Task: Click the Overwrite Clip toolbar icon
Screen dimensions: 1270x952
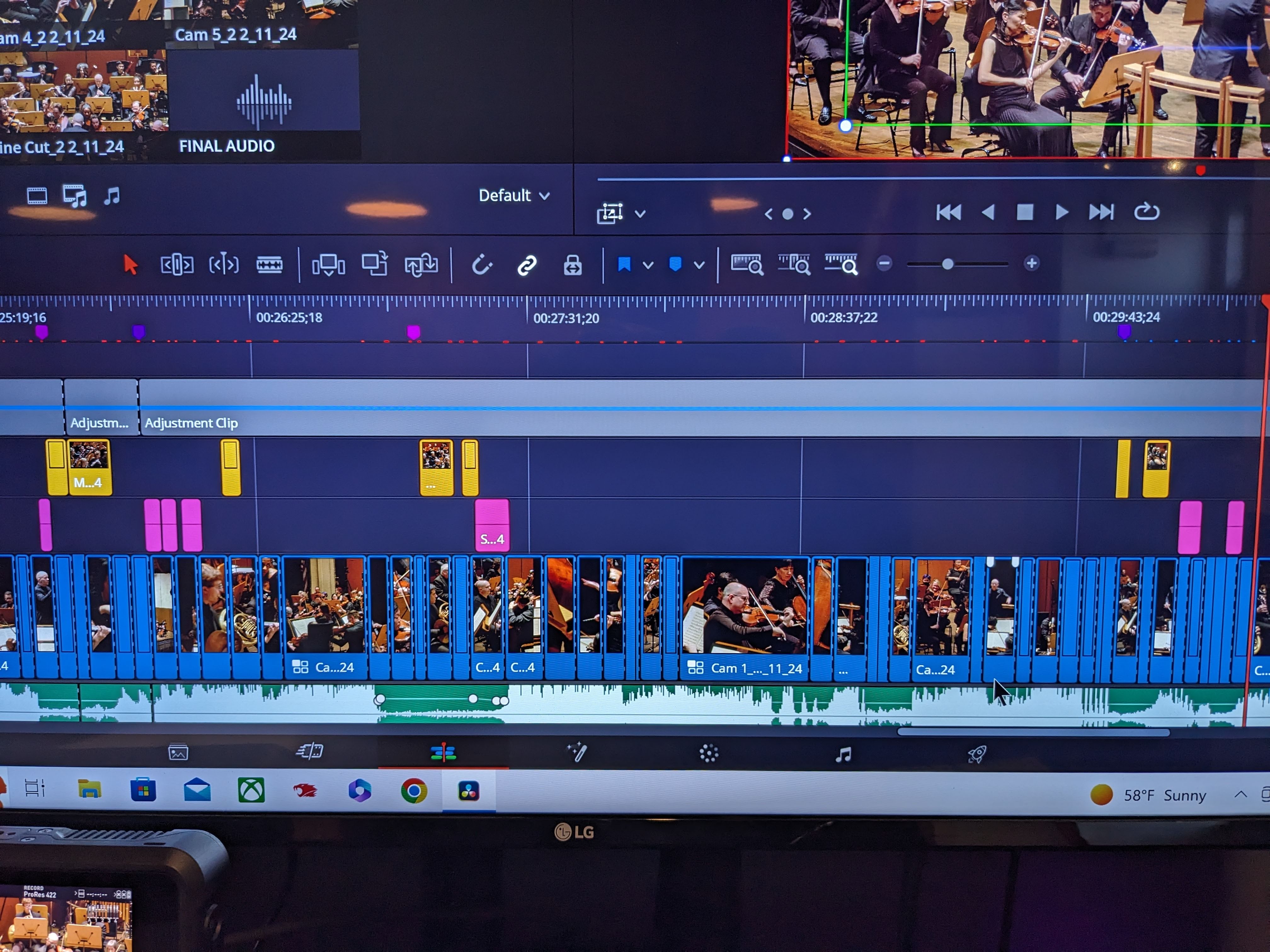Action: (x=374, y=264)
